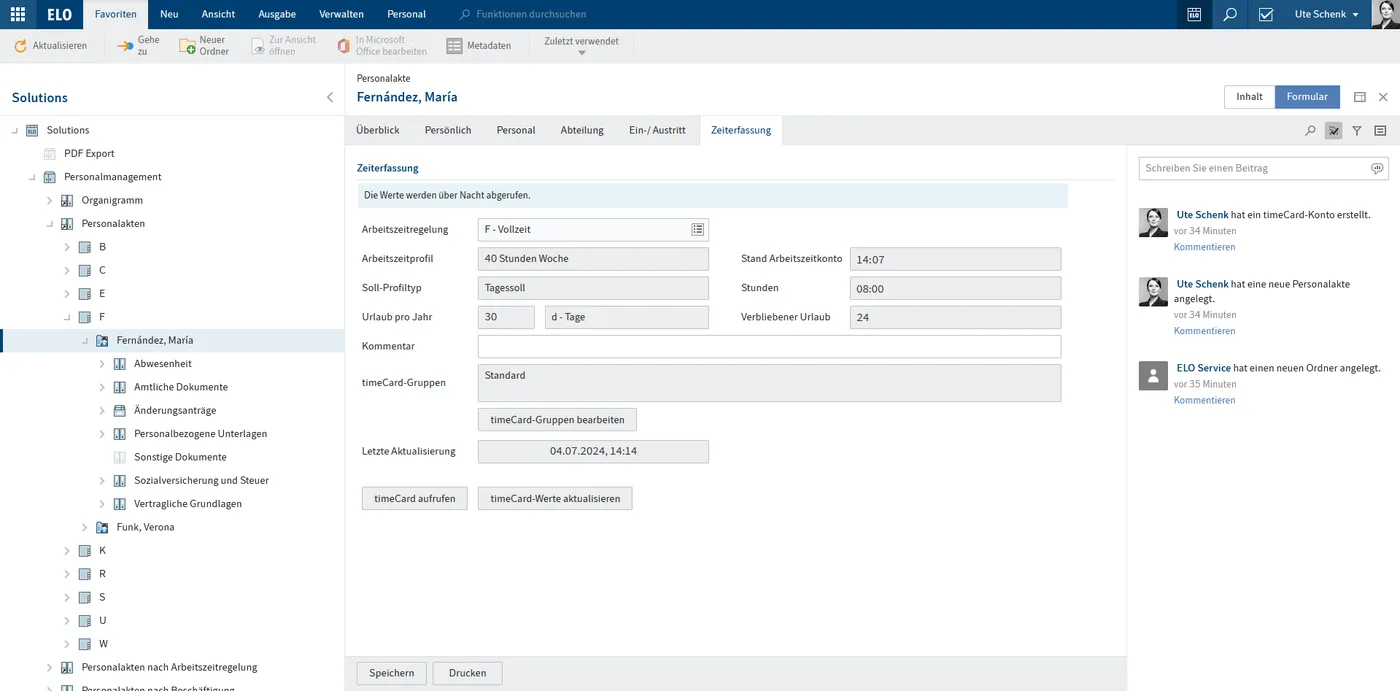Image resolution: width=1400 pixels, height=691 pixels.
Task: Switch to the Ein-/ Austritt form tab
Action: click(657, 130)
